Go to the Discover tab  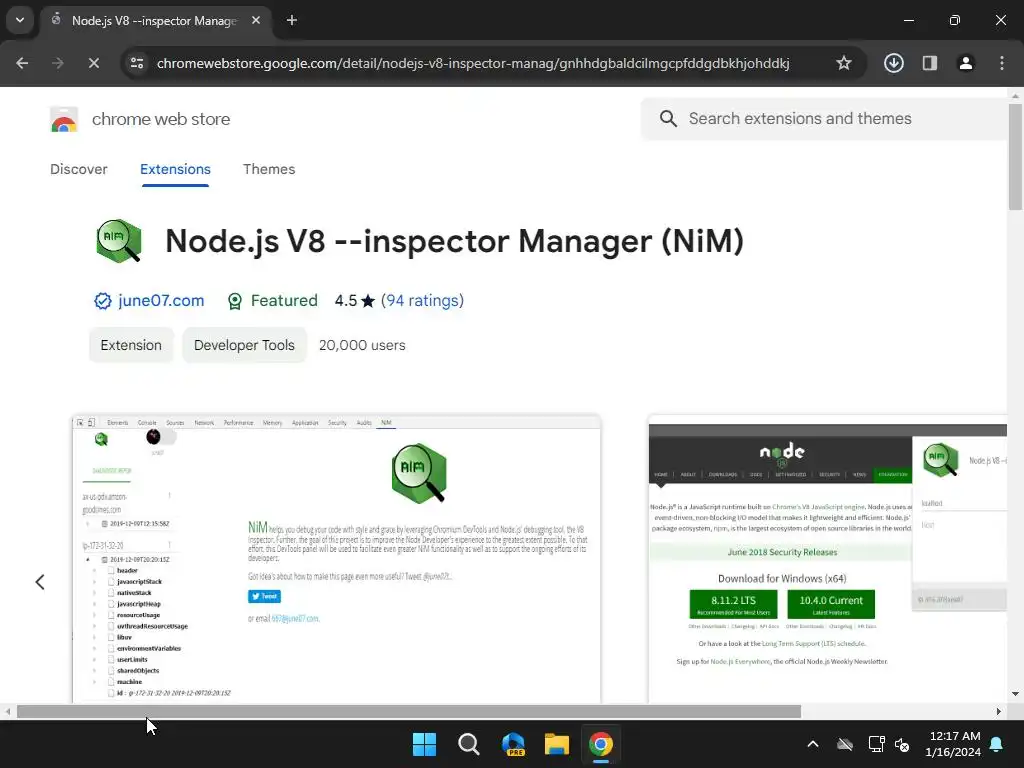tap(79, 169)
